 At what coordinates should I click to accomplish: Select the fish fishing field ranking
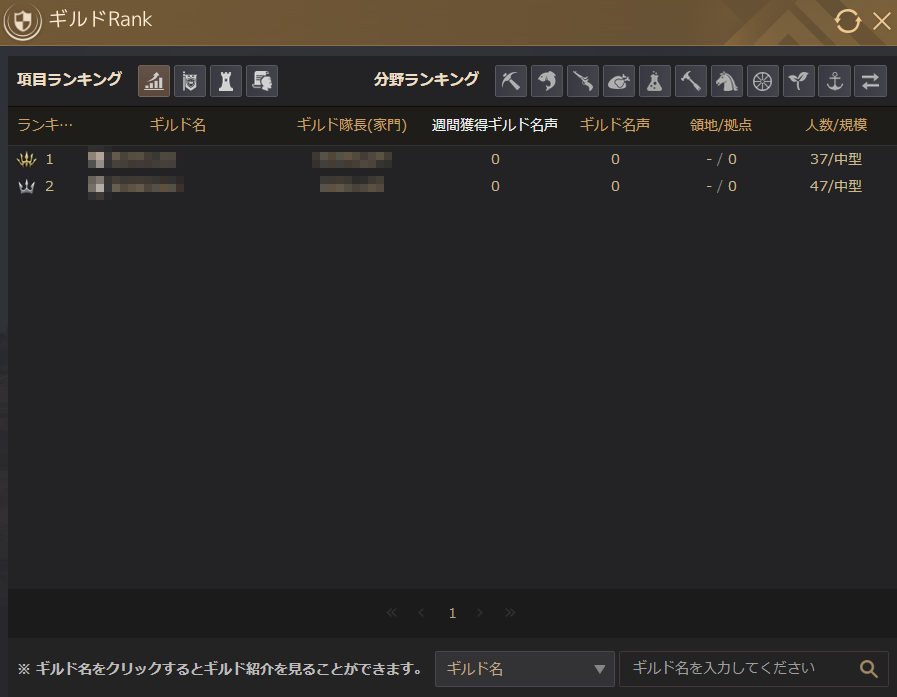pos(547,81)
